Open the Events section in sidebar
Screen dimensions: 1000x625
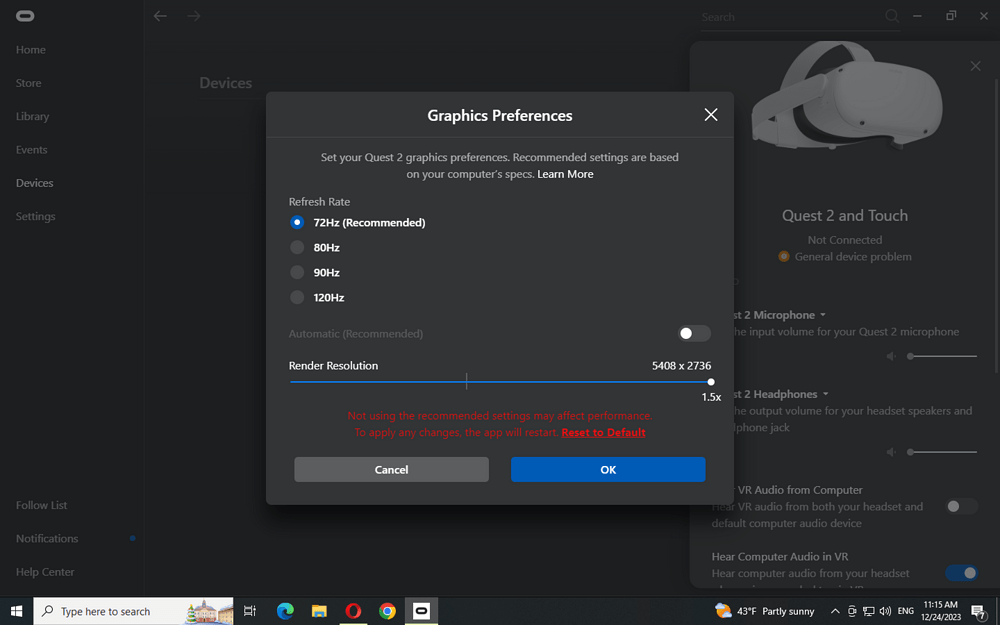tap(31, 150)
